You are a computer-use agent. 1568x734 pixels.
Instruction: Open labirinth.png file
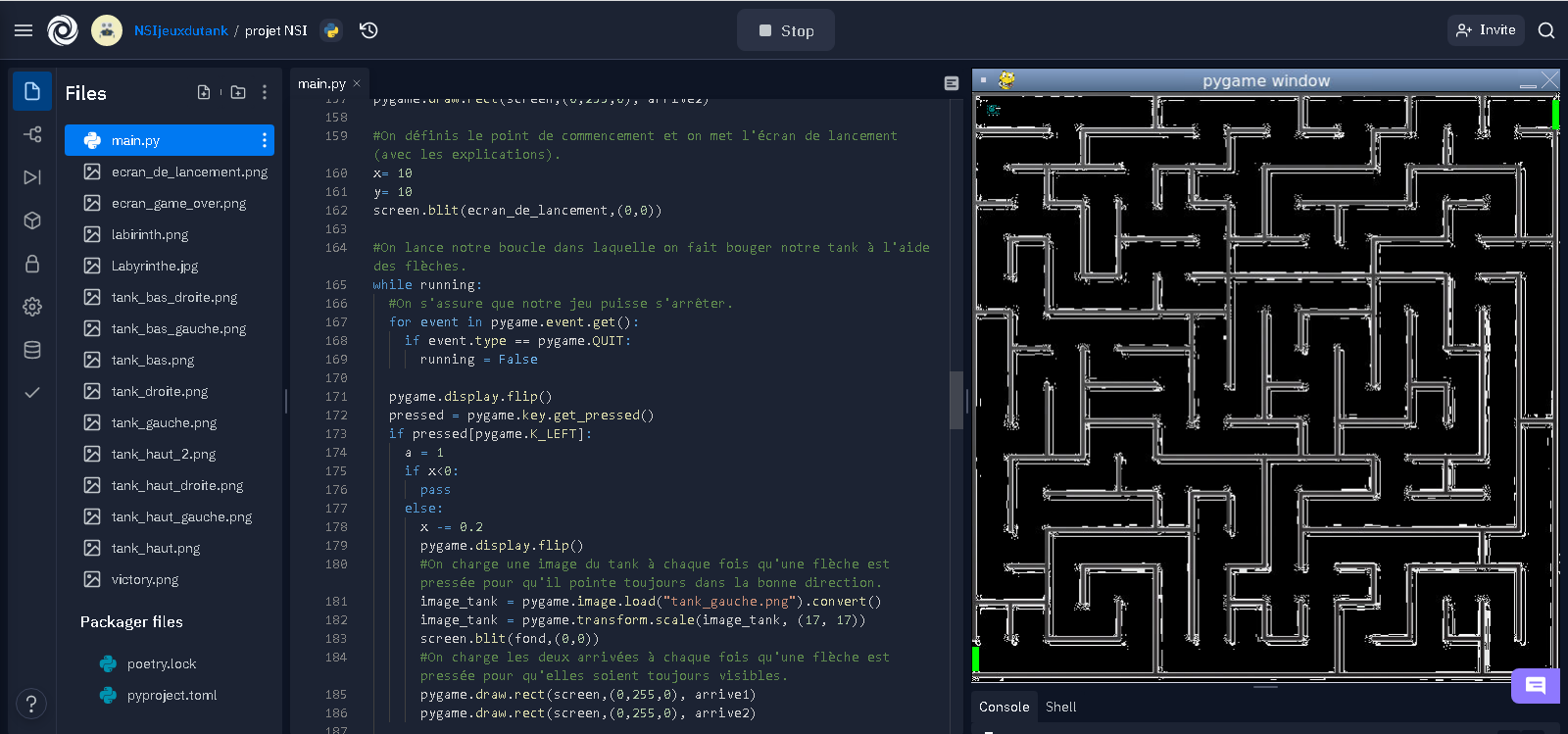170,234
